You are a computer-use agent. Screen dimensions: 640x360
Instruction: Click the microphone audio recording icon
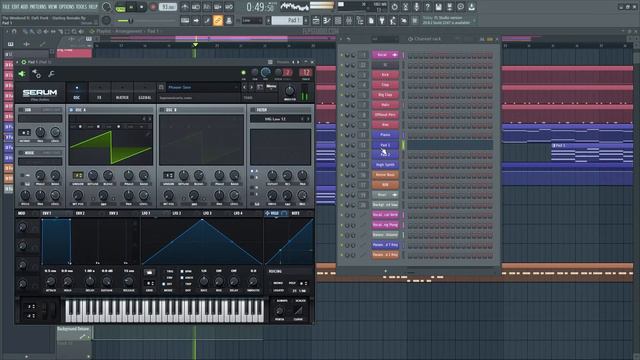(x=416, y=7)
